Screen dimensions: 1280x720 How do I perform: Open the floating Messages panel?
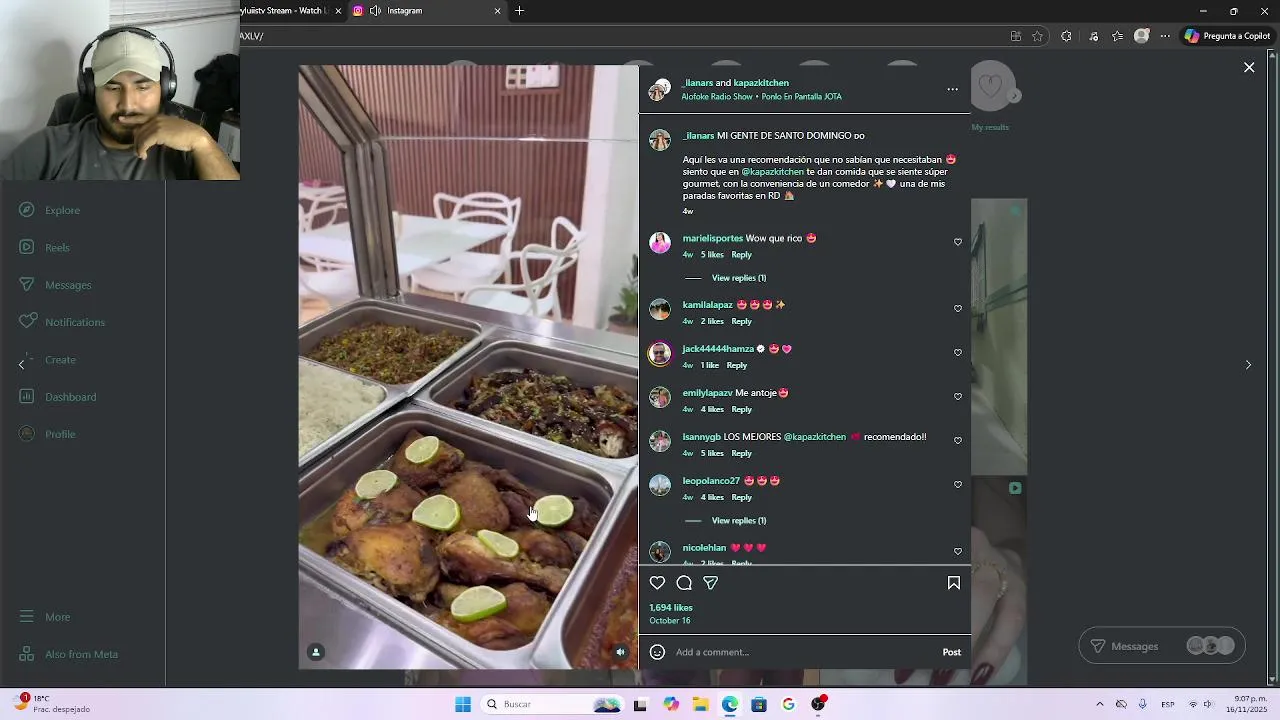(1162, 646)
